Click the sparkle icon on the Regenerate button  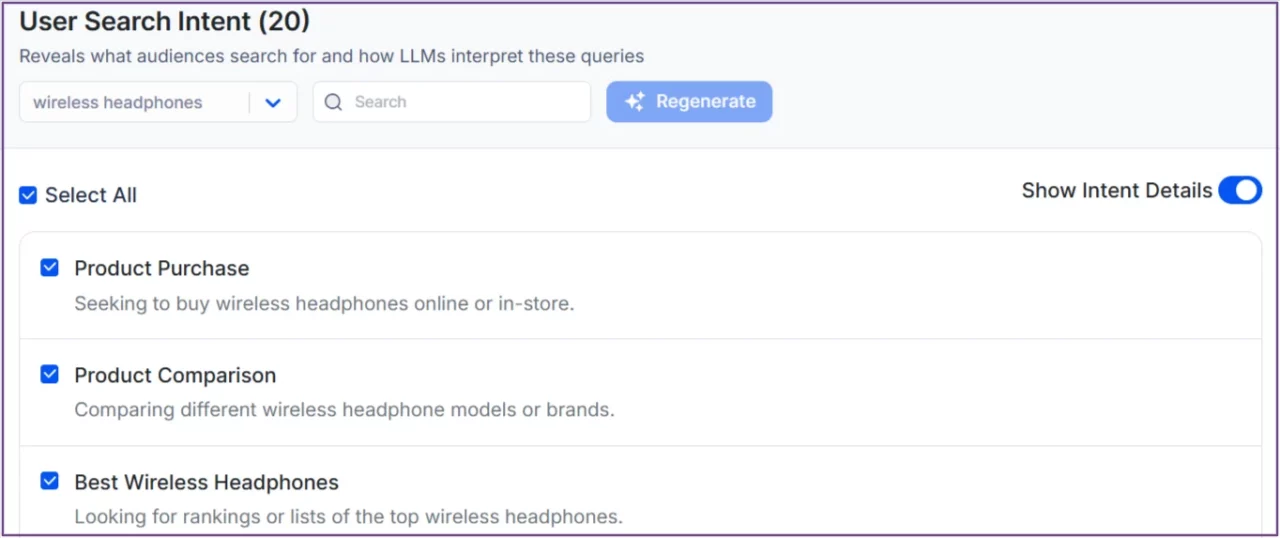tap(634, 102)
